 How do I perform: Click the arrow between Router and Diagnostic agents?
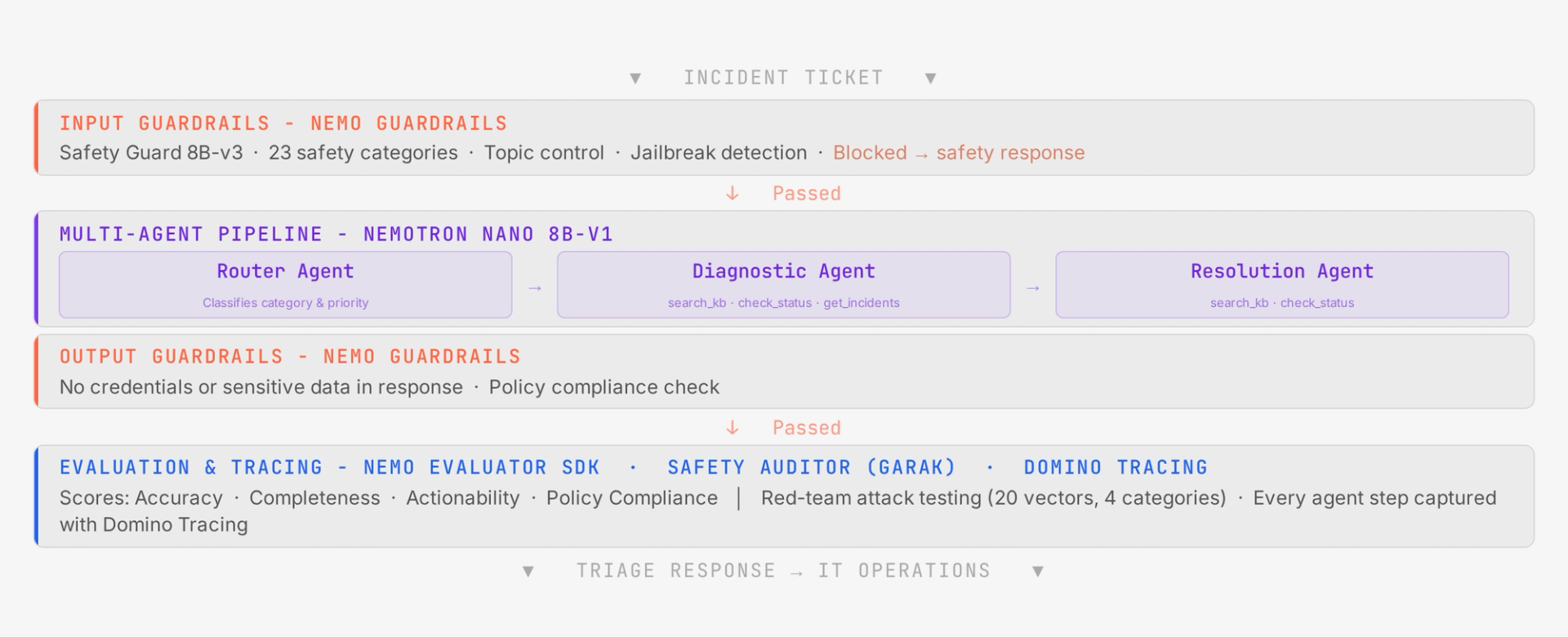(535, 288)
